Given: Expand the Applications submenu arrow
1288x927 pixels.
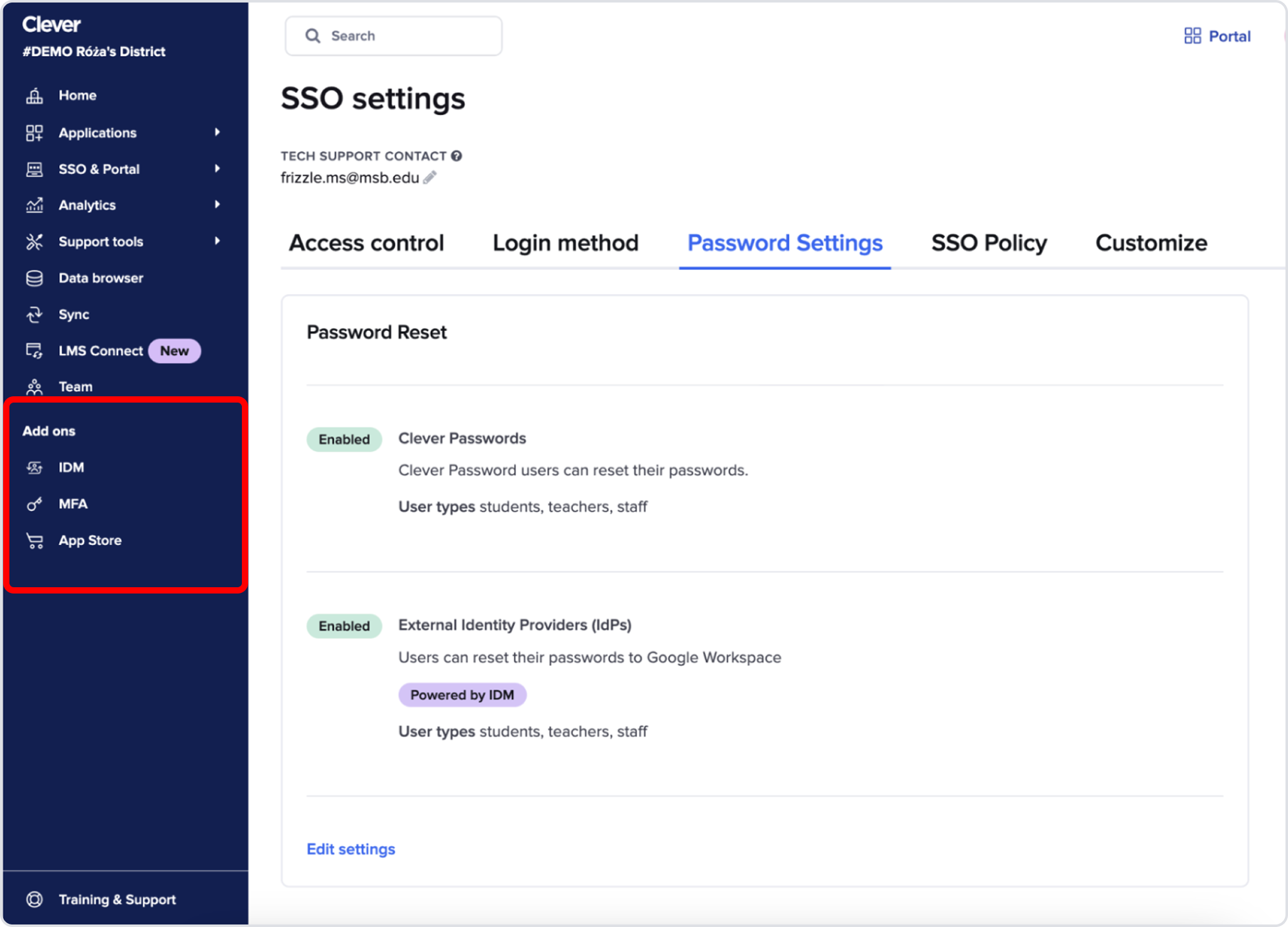Looking at the screenshot, I should coord(217,133).
